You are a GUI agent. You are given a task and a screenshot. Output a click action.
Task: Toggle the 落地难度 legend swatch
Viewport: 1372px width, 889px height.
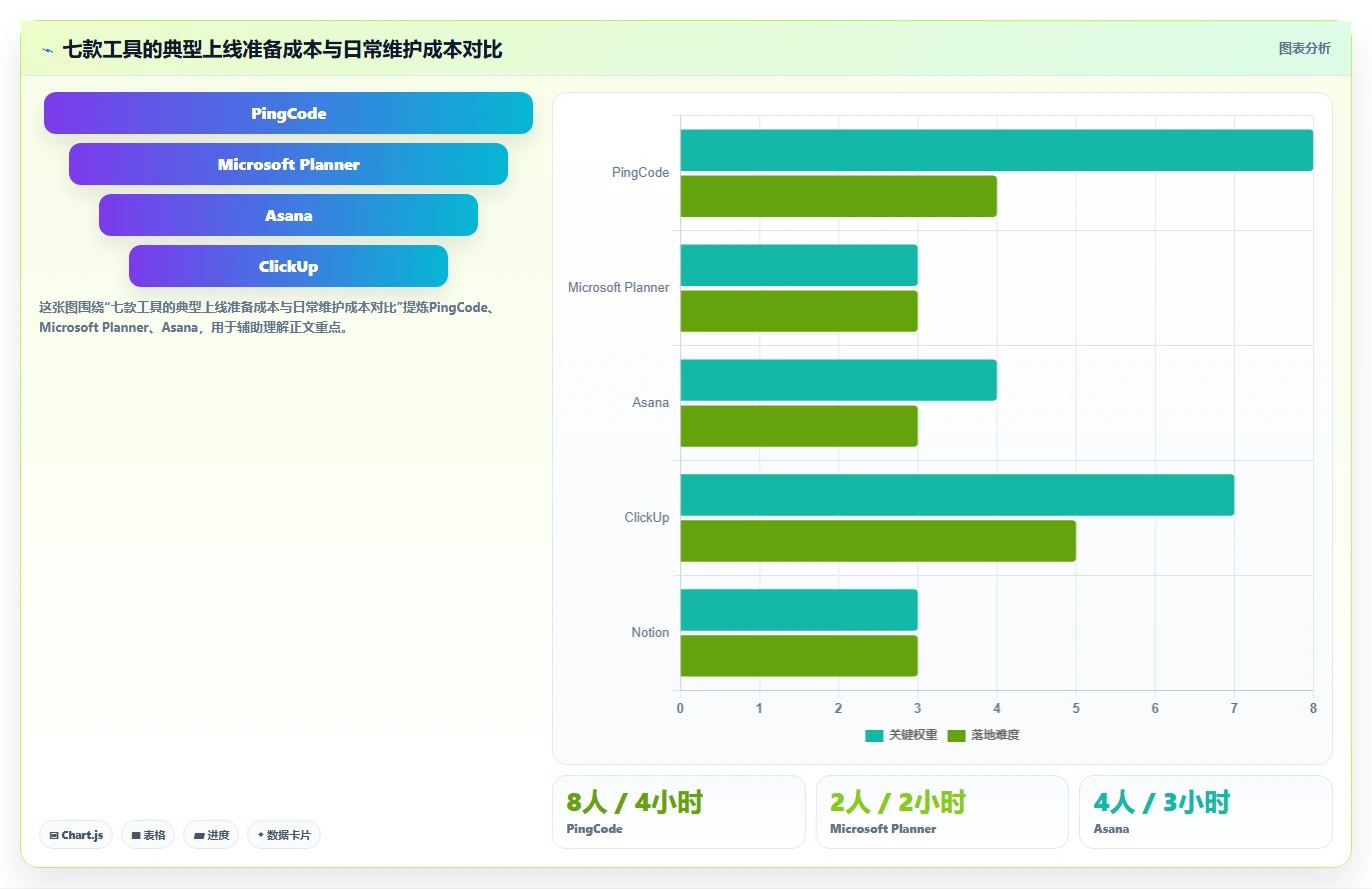956,736
